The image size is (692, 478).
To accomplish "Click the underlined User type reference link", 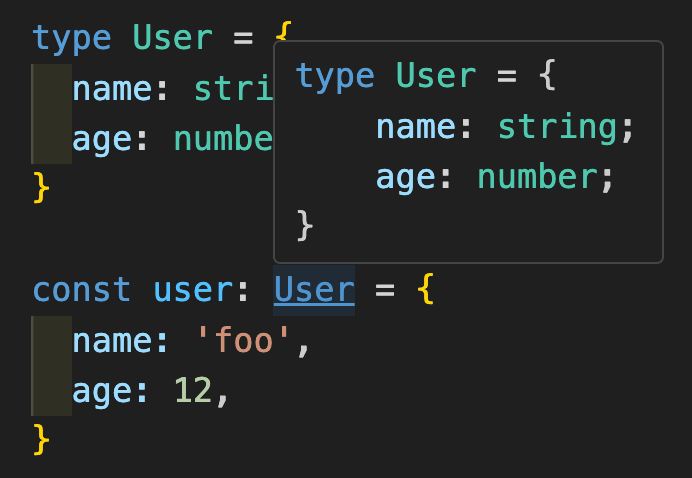I will [314, 290].
